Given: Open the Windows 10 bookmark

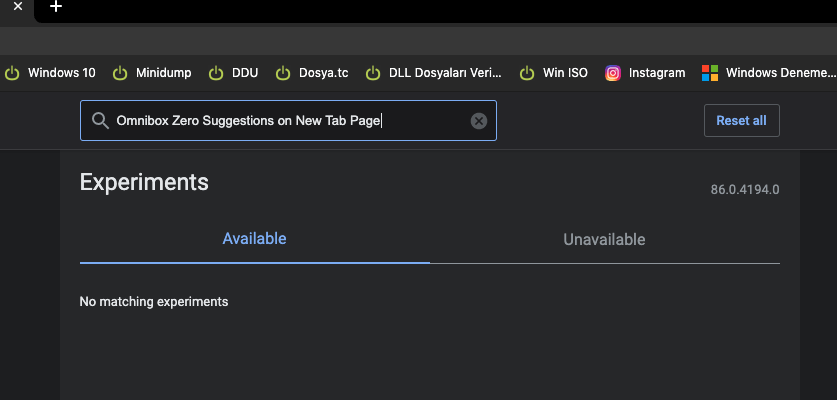Looking at the screenshot, I should 51,73.
